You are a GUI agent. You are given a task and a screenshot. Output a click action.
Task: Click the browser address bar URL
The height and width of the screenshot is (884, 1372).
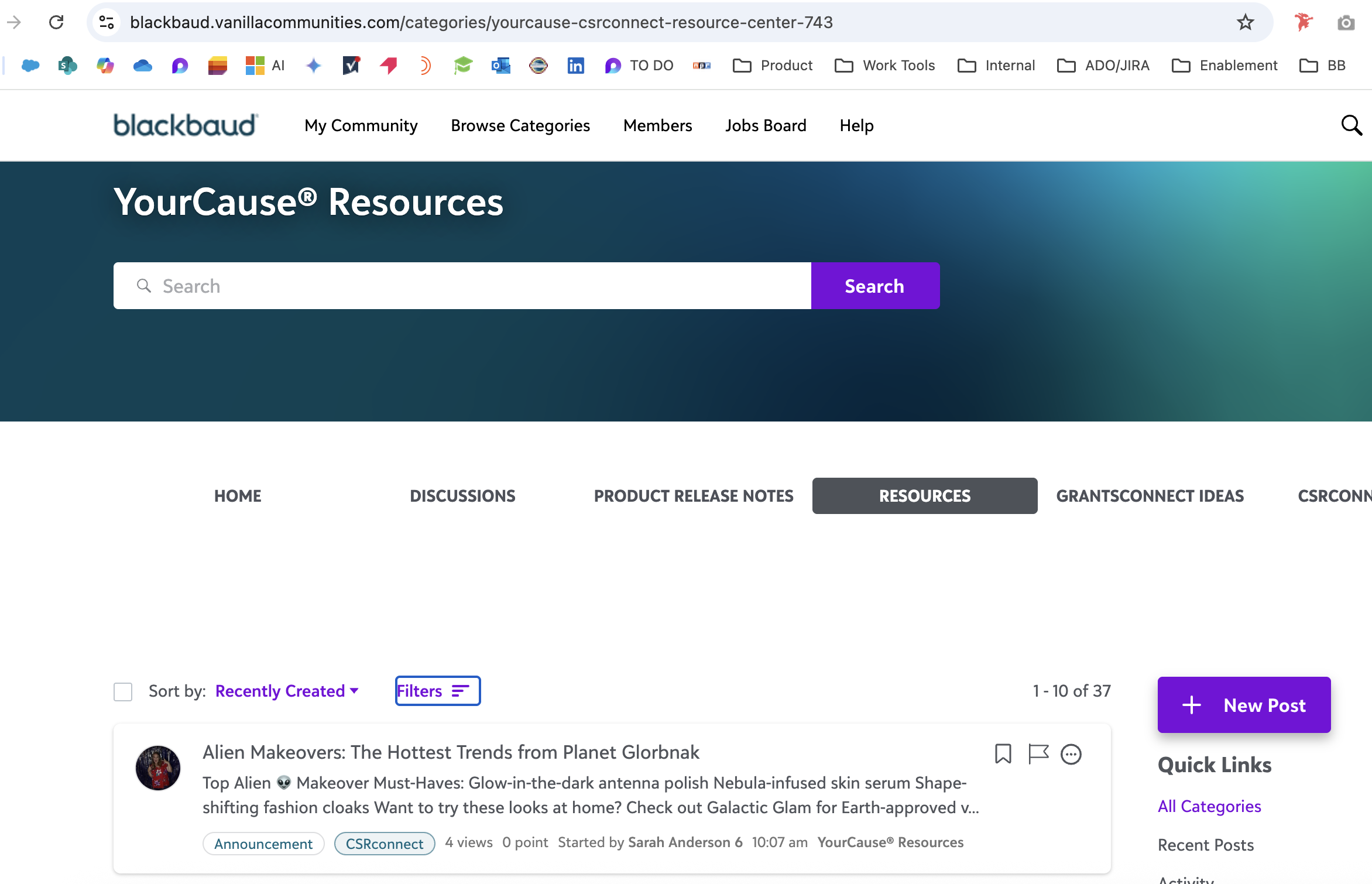481,22
